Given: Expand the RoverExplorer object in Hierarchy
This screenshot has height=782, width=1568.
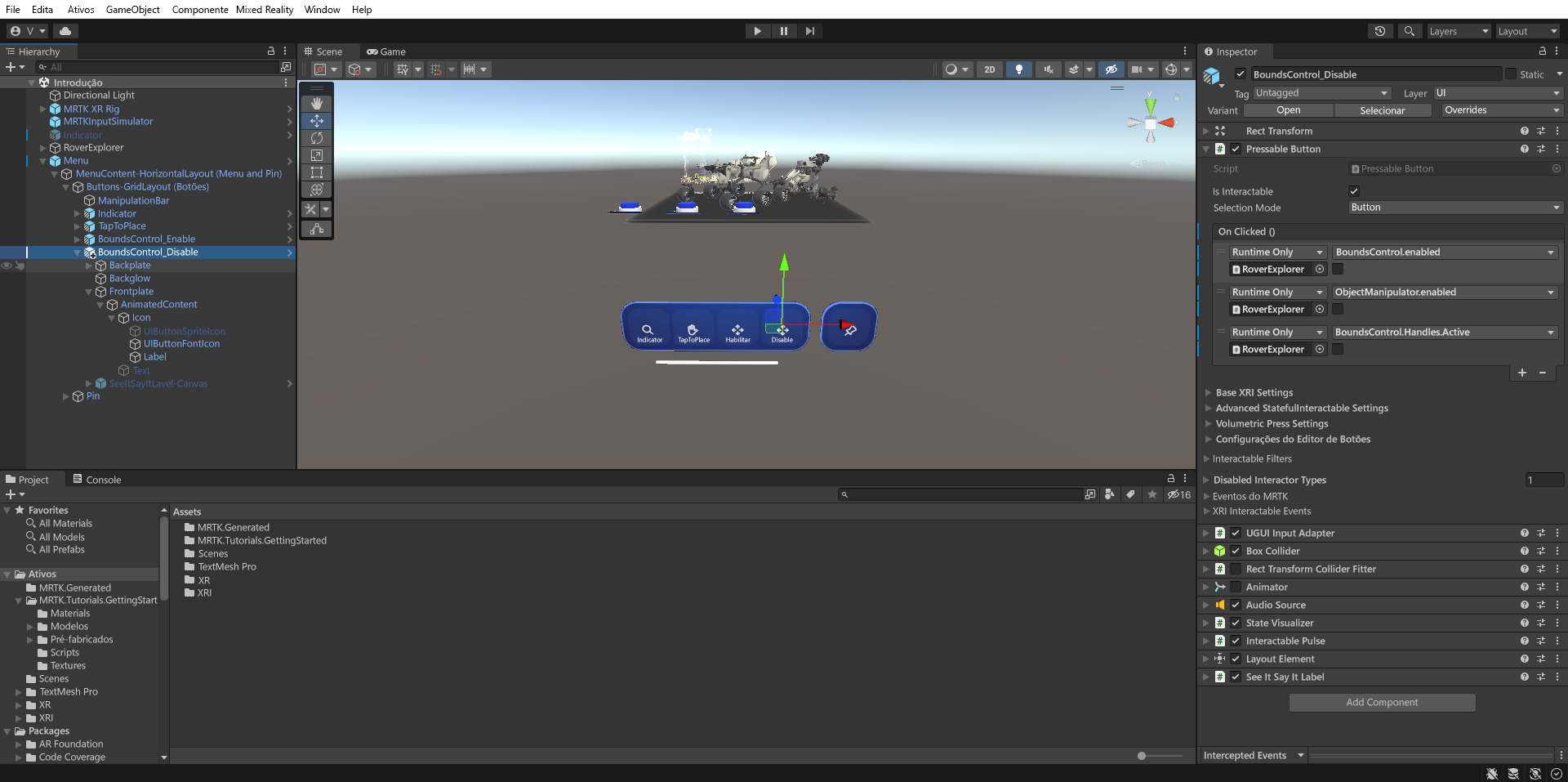Looking at the screenshot, I should pos(42,148).
